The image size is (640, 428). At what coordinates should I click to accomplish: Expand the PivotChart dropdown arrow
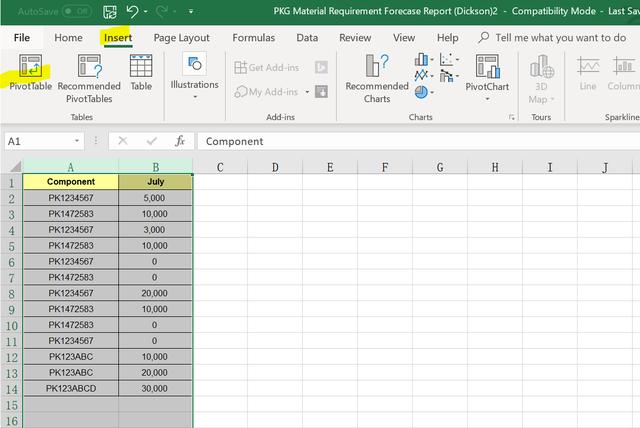coord(487,99)
